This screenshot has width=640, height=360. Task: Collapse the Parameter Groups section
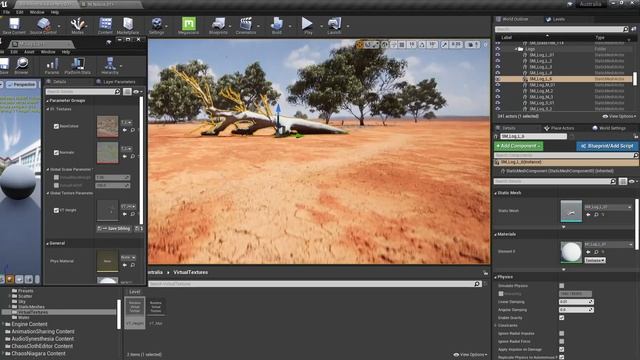click(47, 100)
